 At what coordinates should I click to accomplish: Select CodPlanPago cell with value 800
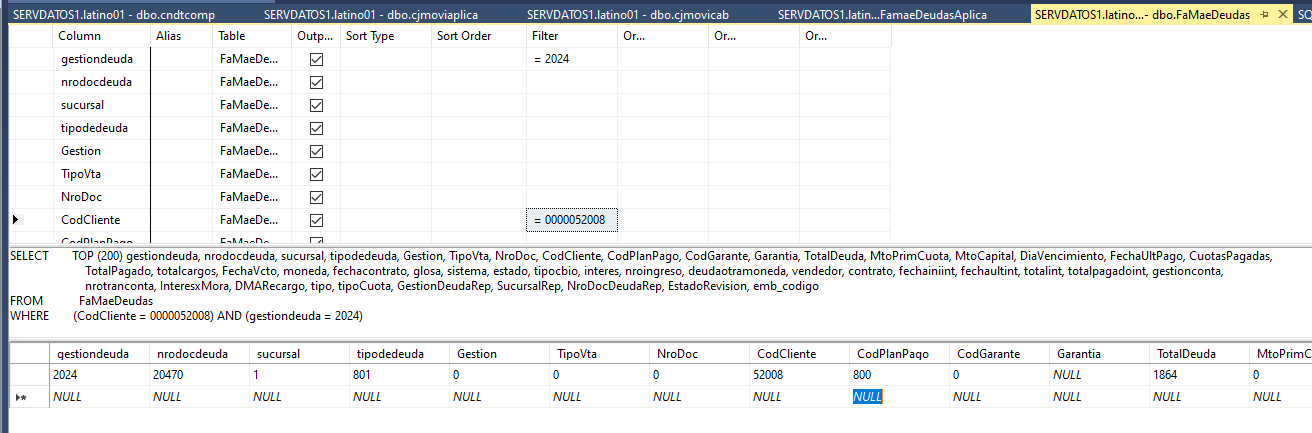[899, 375]
